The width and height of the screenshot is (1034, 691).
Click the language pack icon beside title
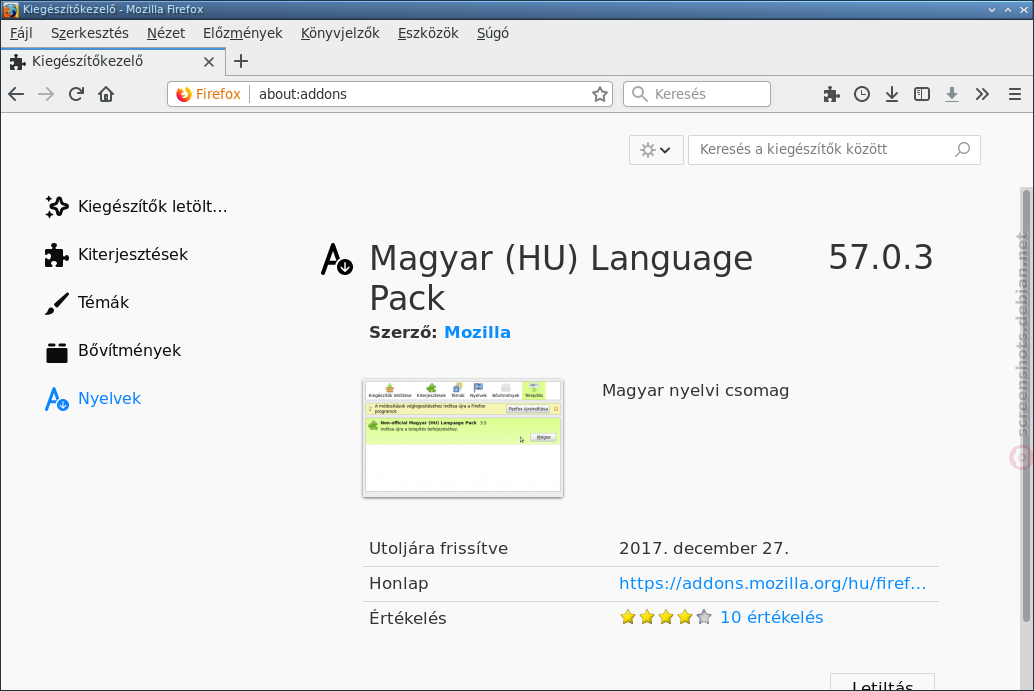point(337,258)
